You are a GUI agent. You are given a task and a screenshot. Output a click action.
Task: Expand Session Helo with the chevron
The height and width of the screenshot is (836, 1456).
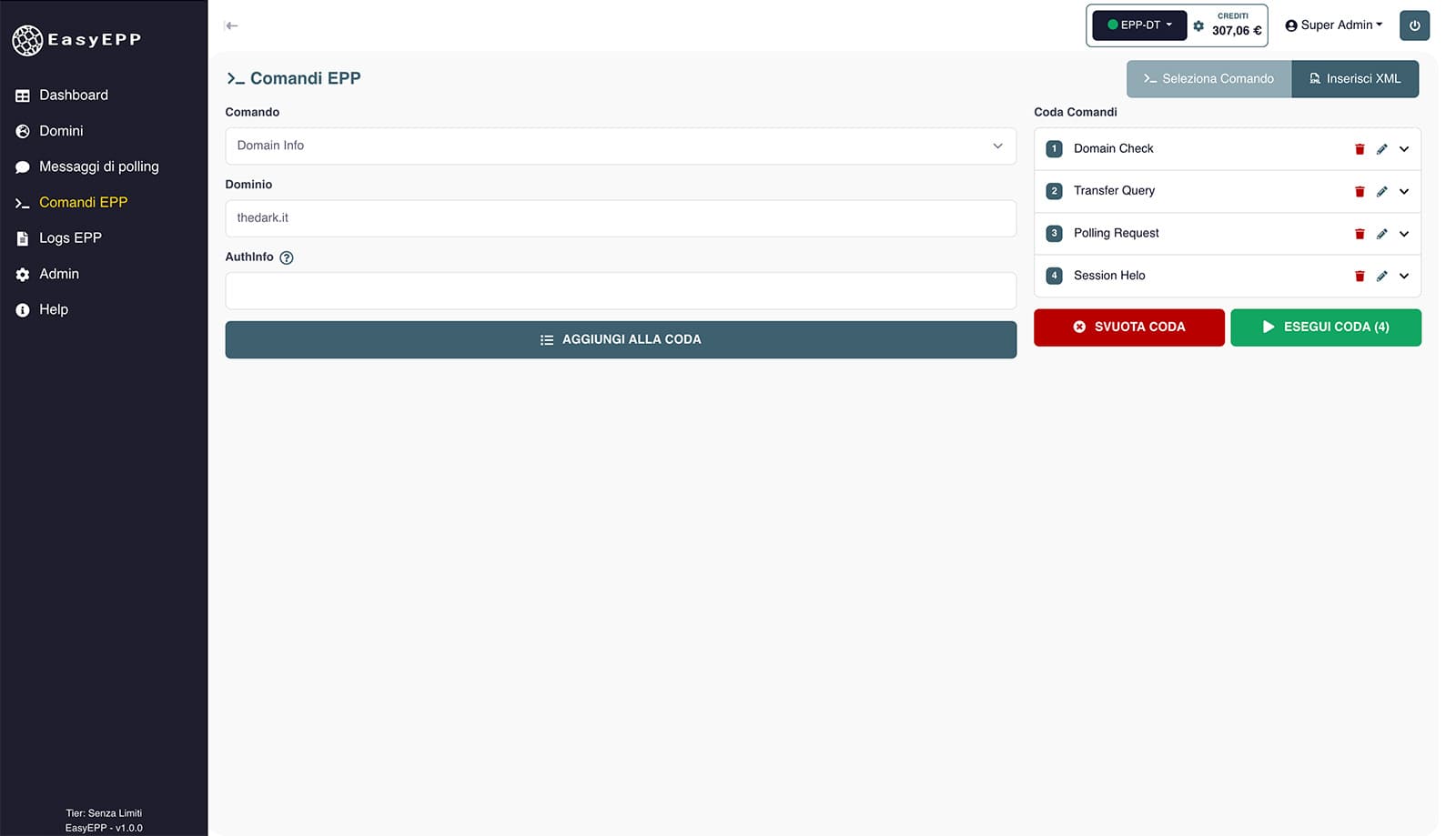[1404, 276]
